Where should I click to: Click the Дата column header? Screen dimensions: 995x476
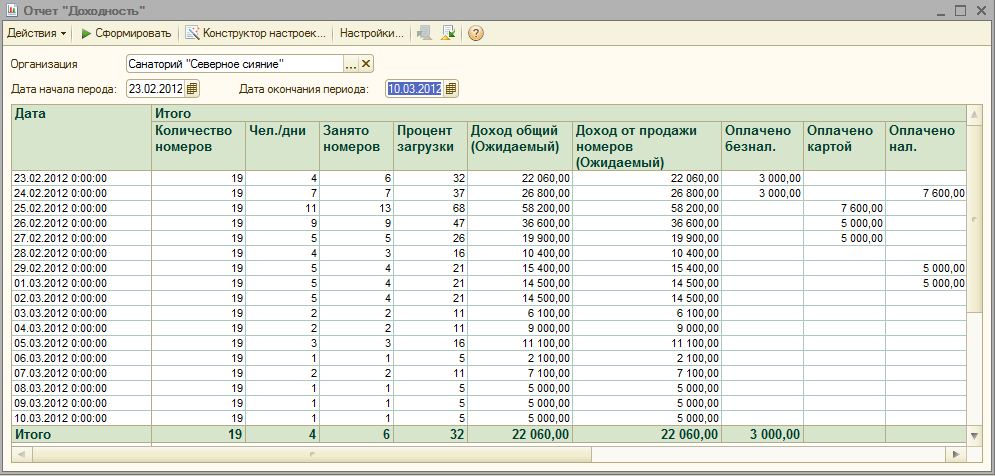(x=81, y=138)
